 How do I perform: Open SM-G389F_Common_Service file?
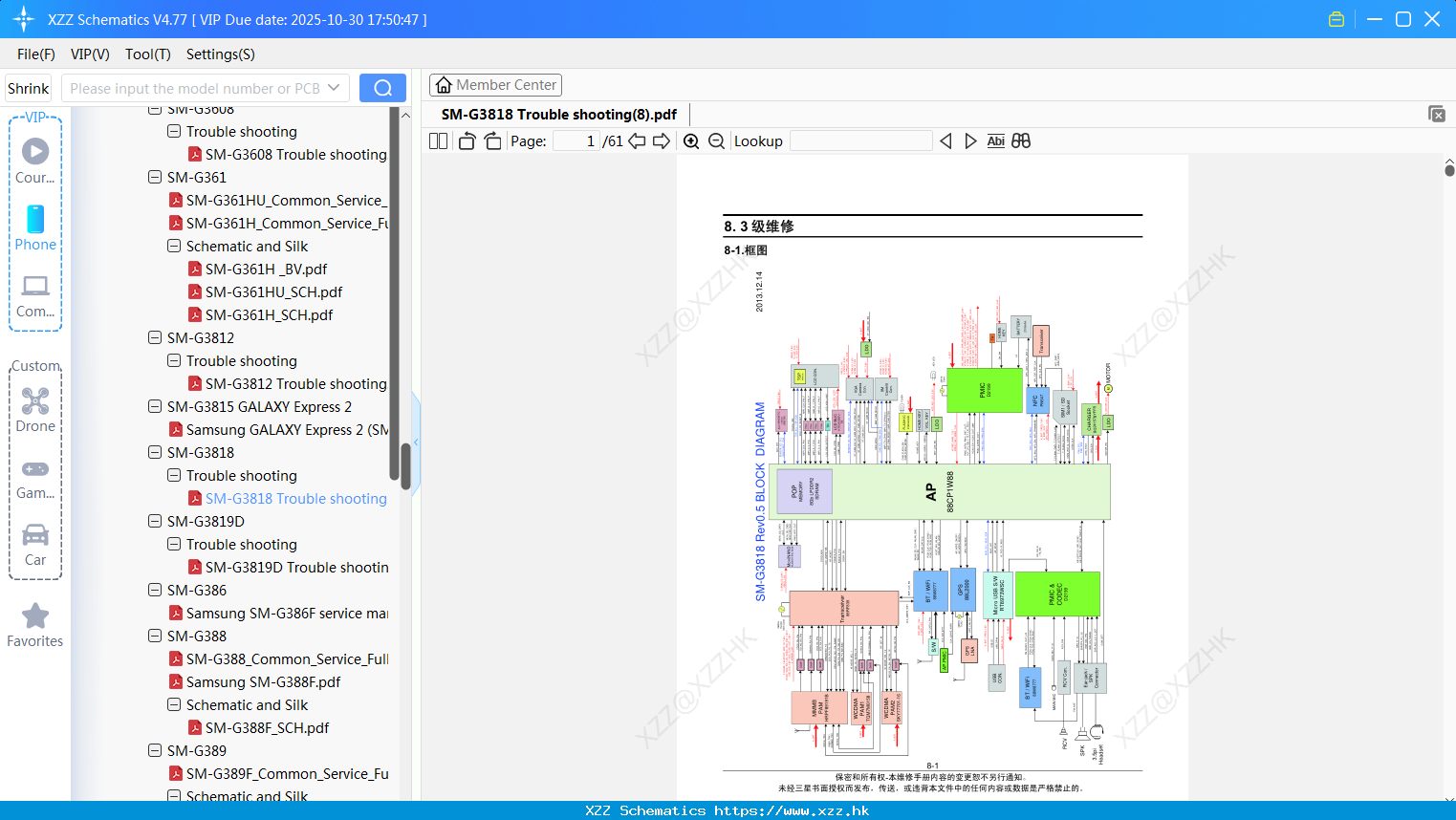278,773
